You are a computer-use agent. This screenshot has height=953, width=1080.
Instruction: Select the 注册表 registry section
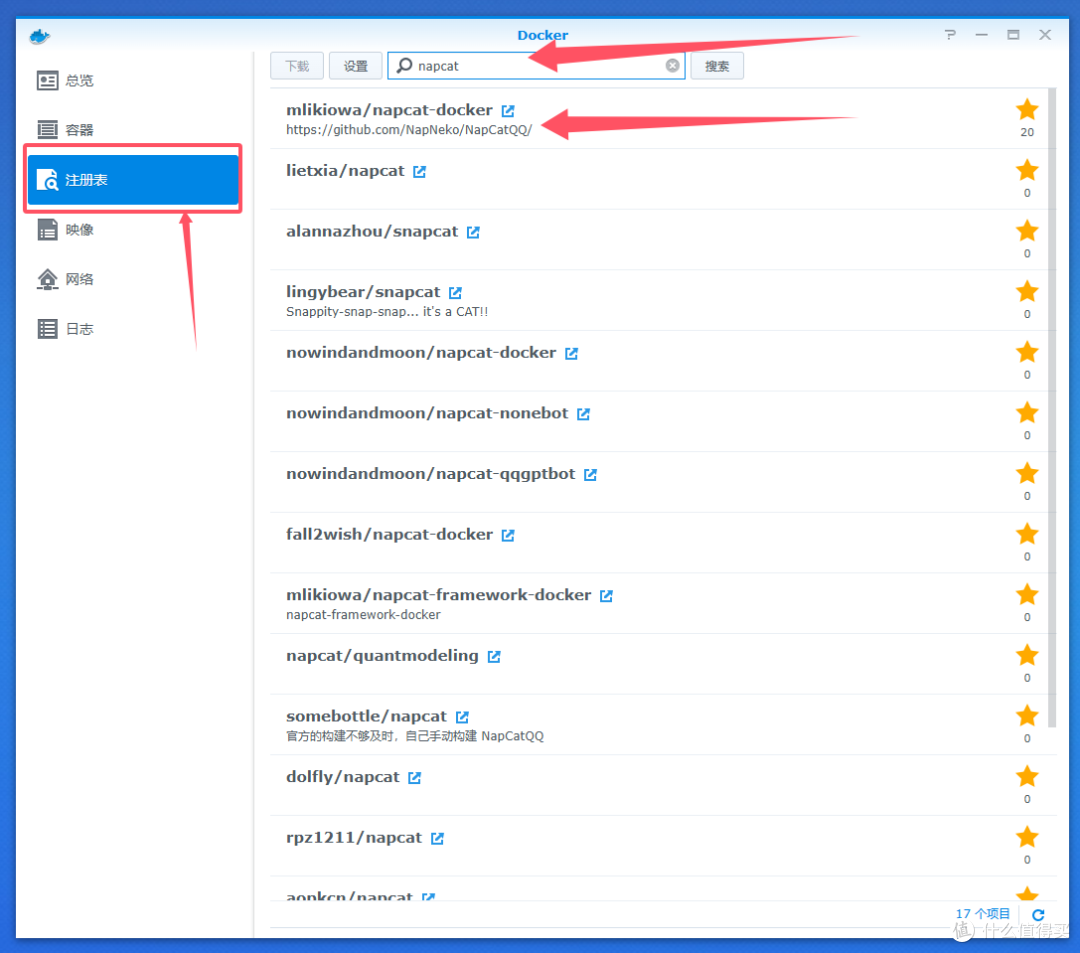point(133,180)
